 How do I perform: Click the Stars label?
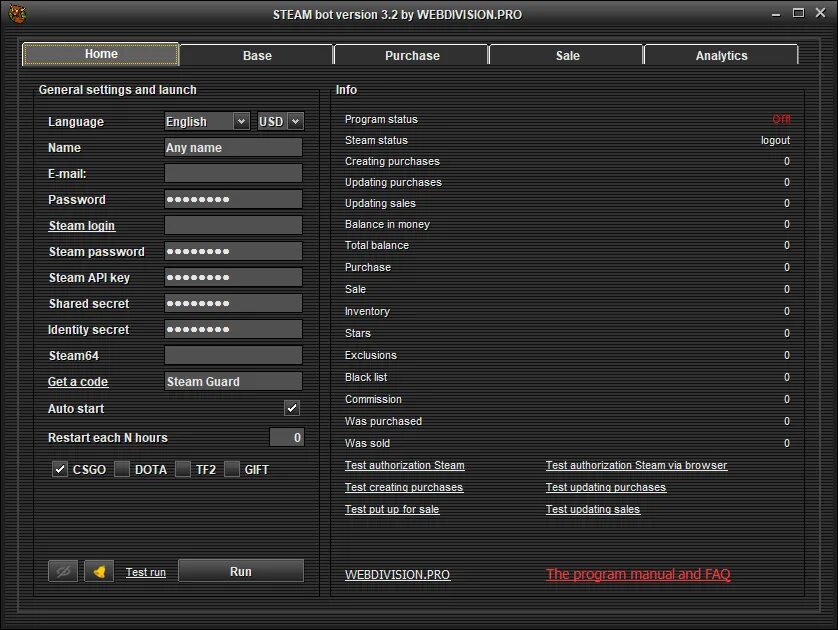(358, 333)
